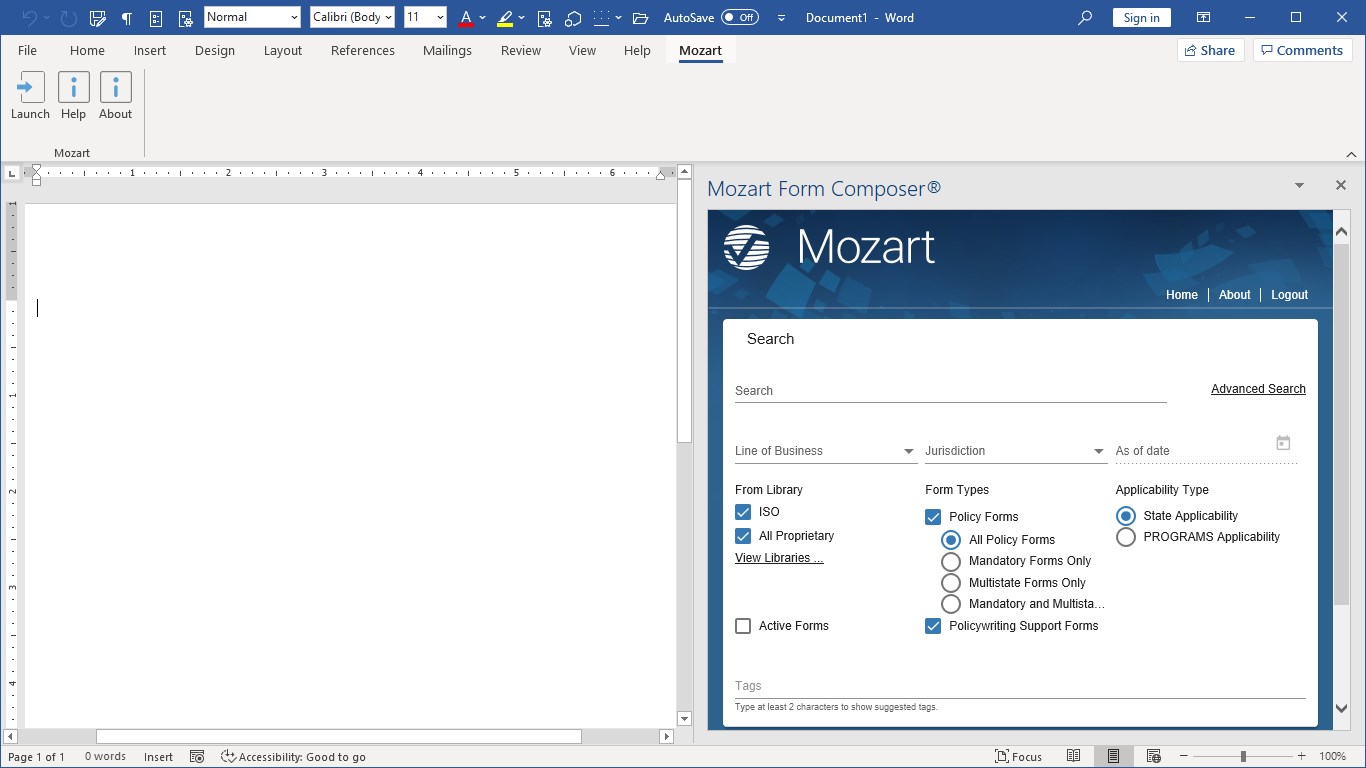Click zoom in plus button
Viewport: 1366px width, 768px height.
coord(1301,757)
